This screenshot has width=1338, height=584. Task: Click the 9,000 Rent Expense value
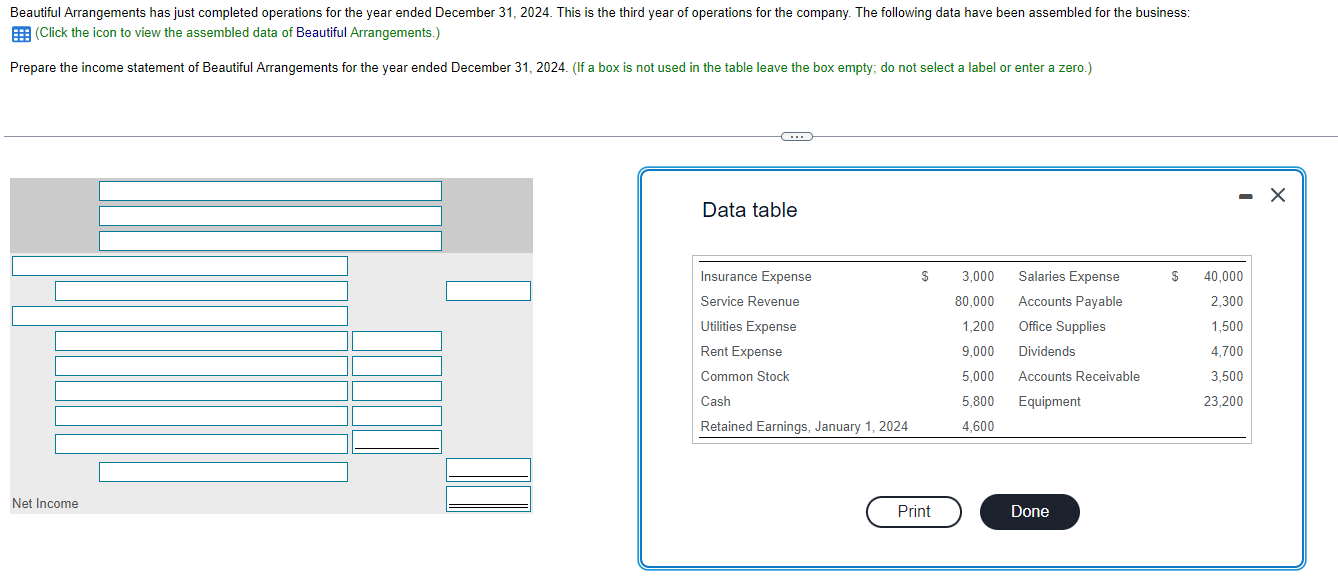[978, 352]
